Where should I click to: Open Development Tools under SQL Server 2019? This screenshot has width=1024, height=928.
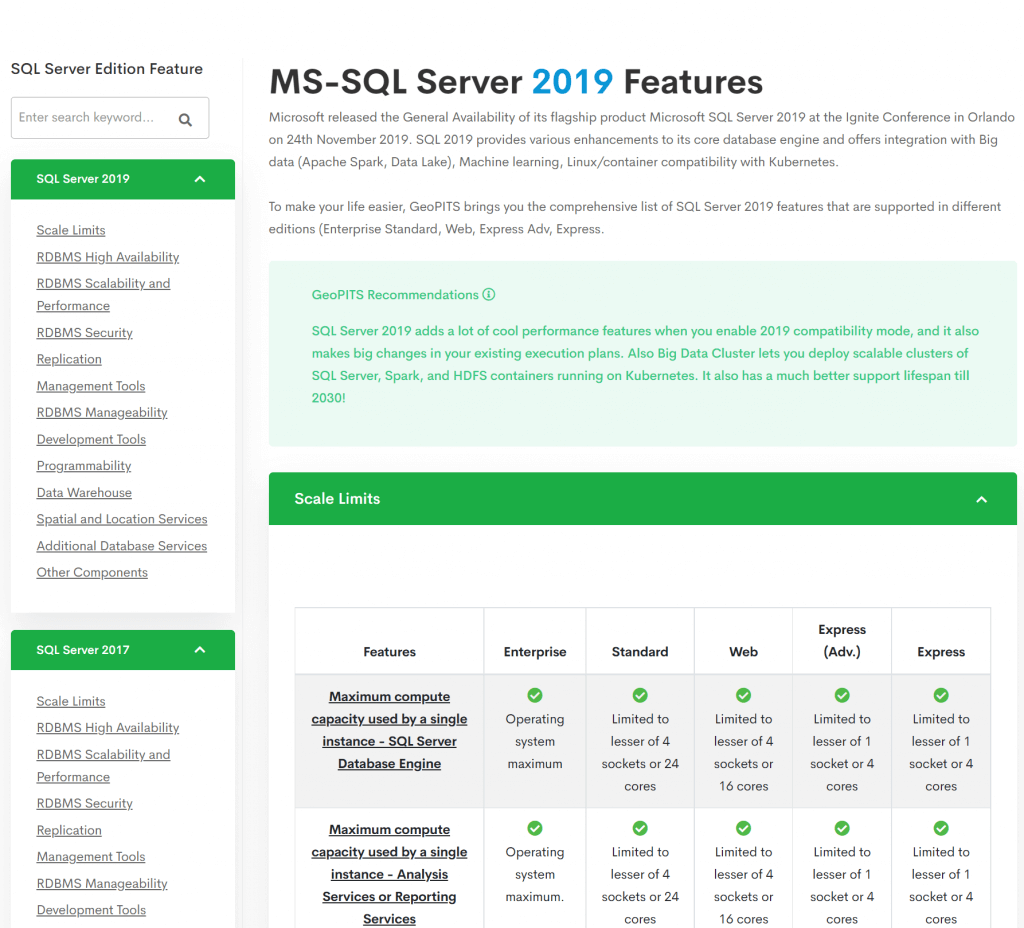tap(91, 440)
